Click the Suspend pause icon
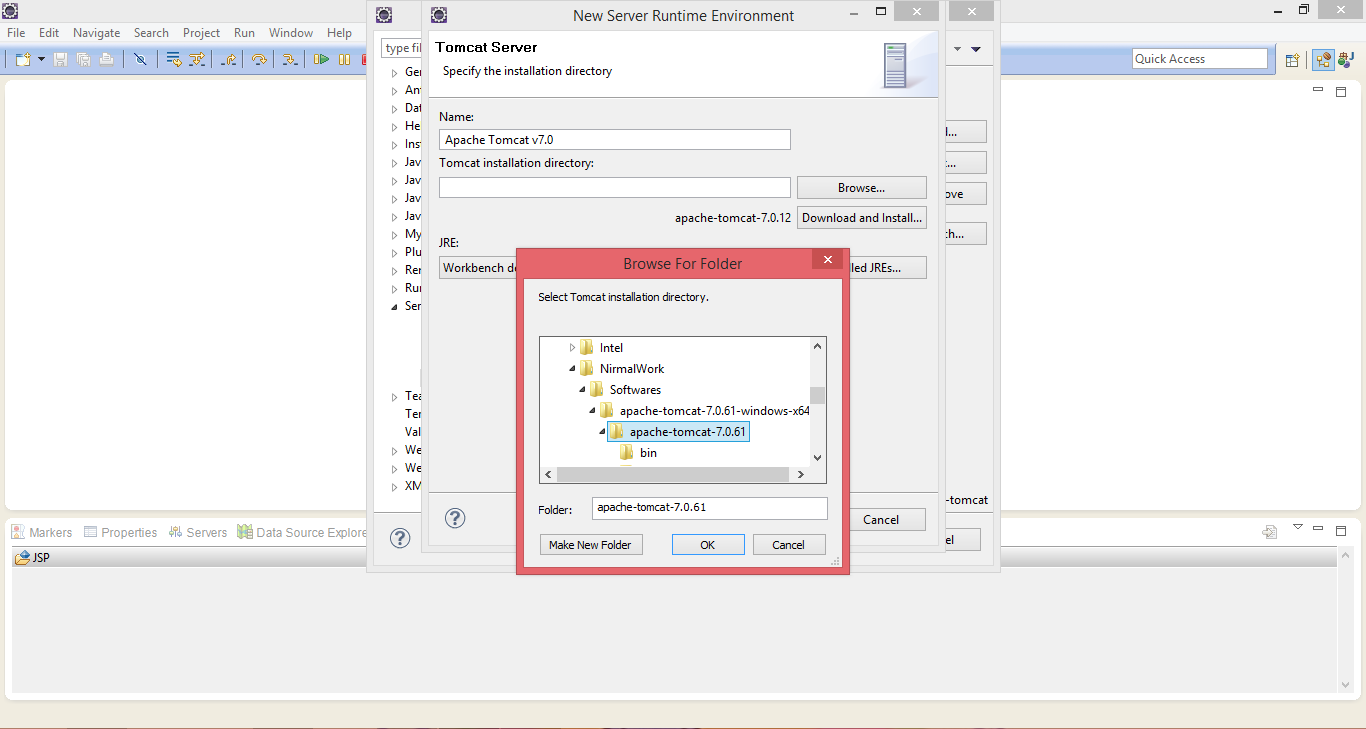This screenshot has width=1366, height=729. 344,59
